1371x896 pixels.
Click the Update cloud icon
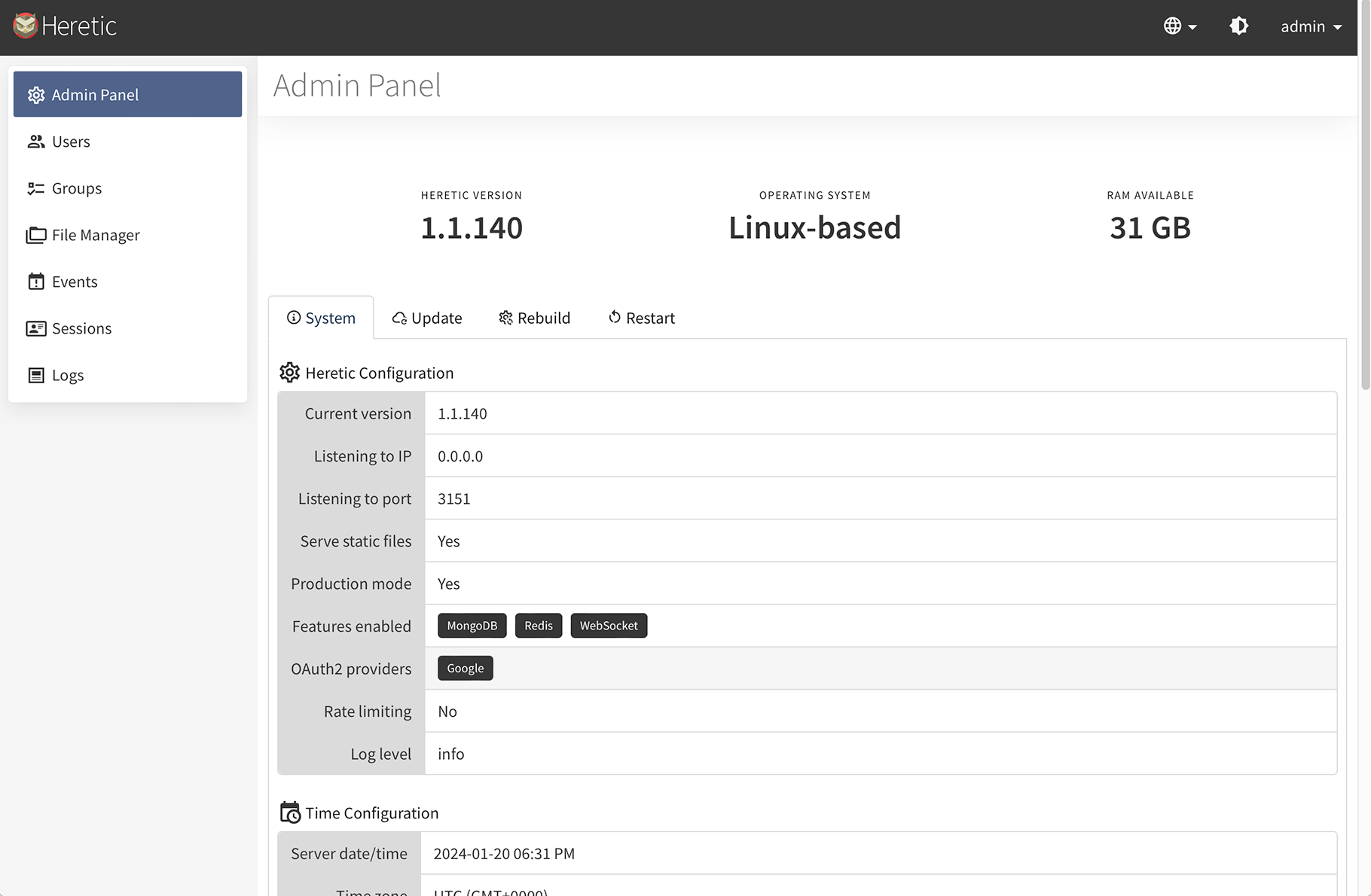(399, 318)
